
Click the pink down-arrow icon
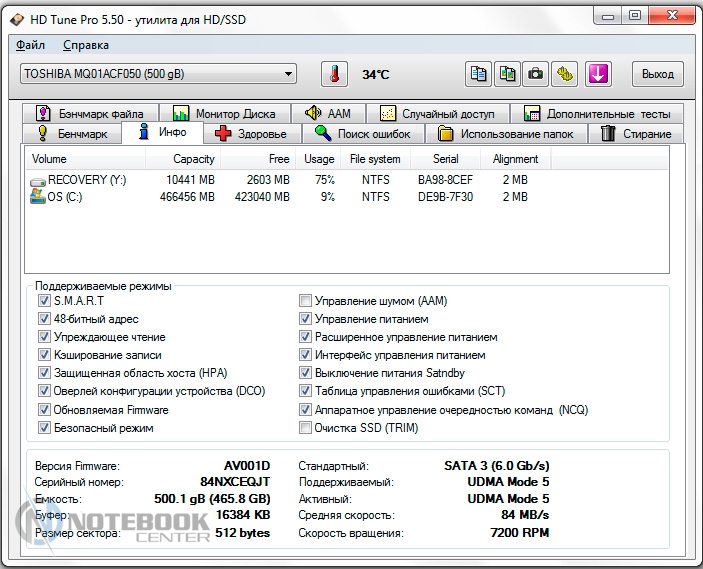pyautogui.click(x=598, y=74)
